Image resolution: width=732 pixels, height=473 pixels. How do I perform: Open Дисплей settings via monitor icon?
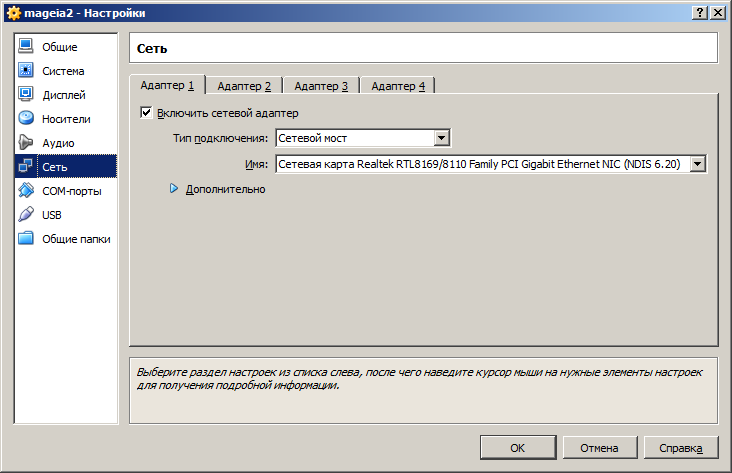[x=26, y=95]
